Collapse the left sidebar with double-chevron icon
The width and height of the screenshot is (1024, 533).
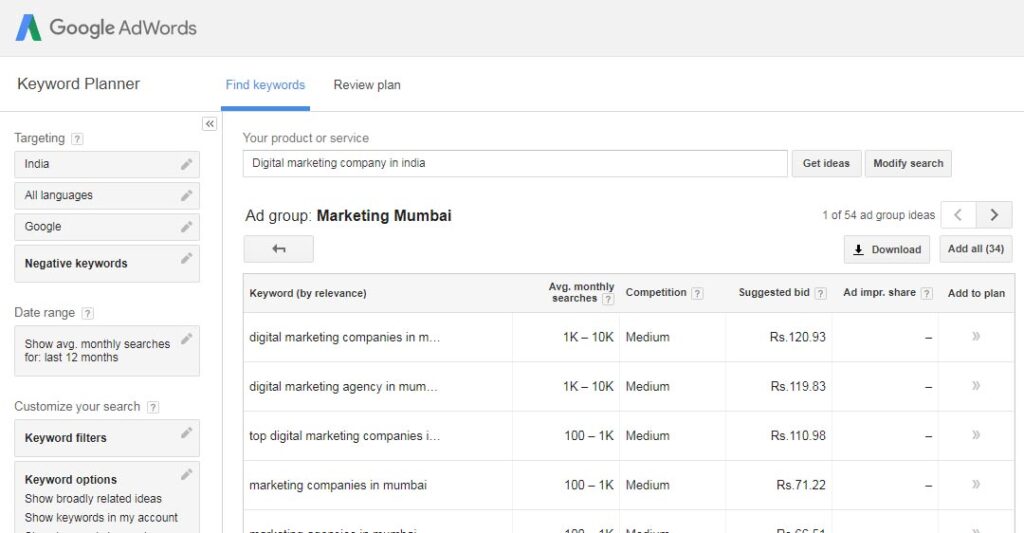(x=210, y=124)
